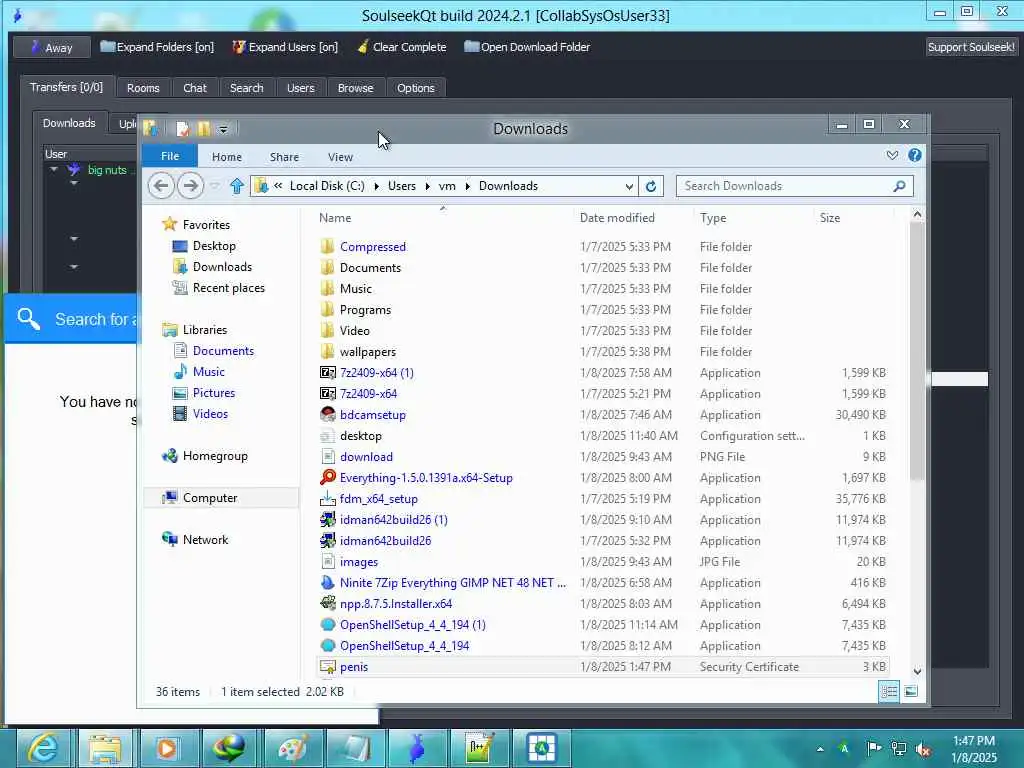Viewport: 1024px width, 768px height.
Task: Select the Downloads sub-tab in Soulseek Transfers
Action: point(69,123)
